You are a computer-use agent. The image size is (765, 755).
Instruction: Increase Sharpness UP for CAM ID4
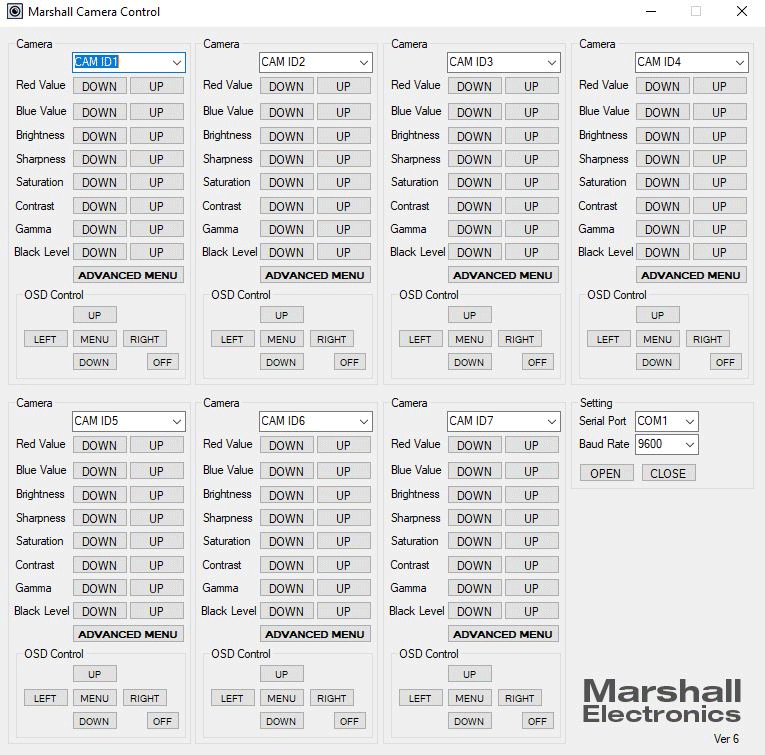720,159
